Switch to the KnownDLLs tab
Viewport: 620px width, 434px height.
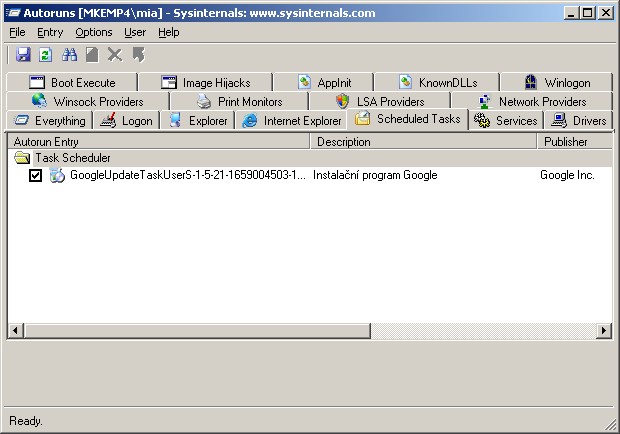pyautogui.click(x=437, y=83)
